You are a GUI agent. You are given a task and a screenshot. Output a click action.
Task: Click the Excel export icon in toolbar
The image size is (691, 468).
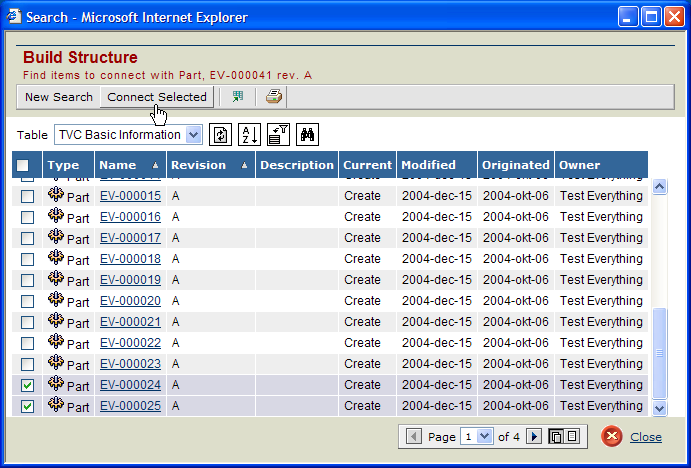(x=238, y=97)
